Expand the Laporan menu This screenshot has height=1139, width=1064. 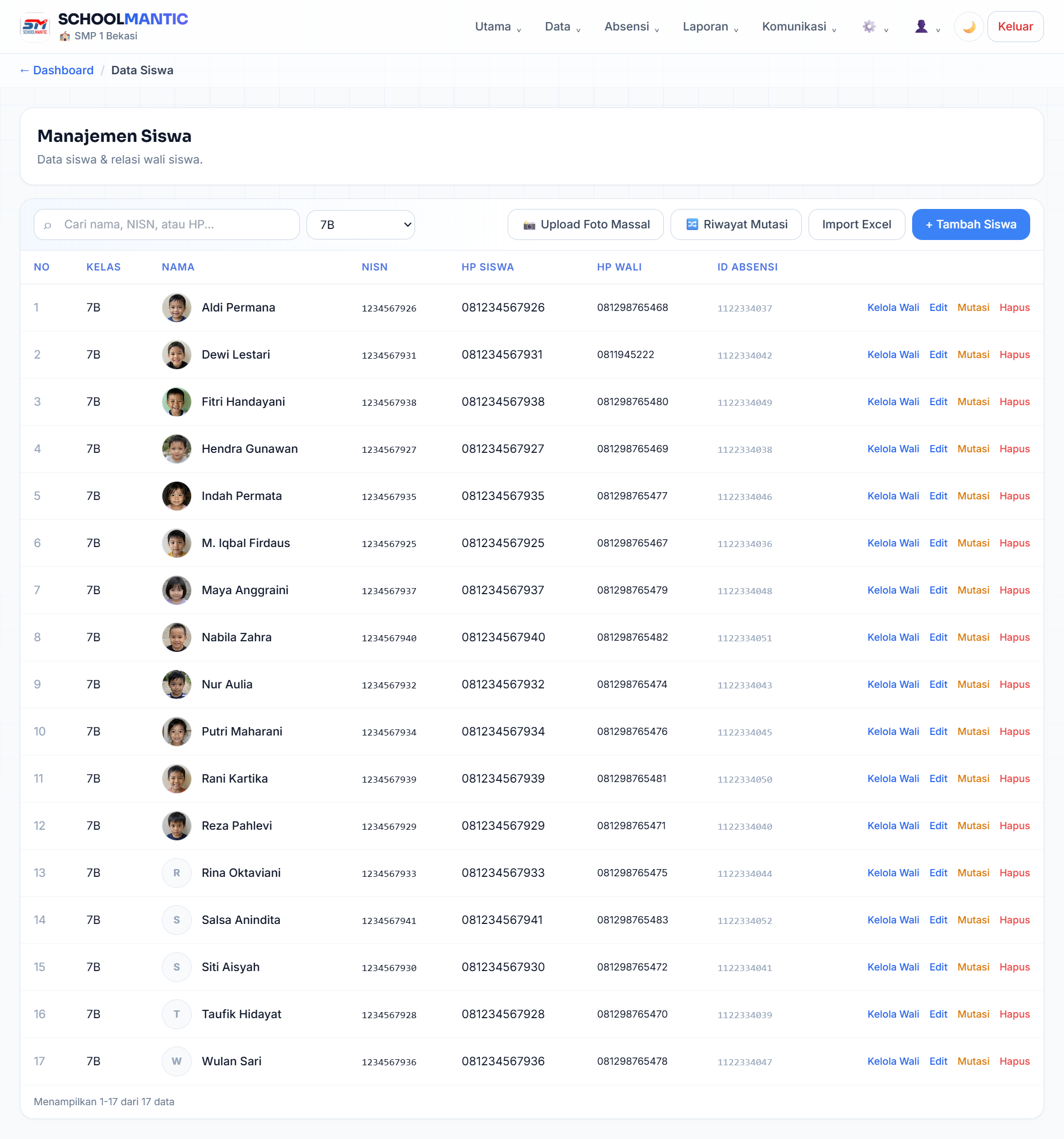tap(710, 27)
